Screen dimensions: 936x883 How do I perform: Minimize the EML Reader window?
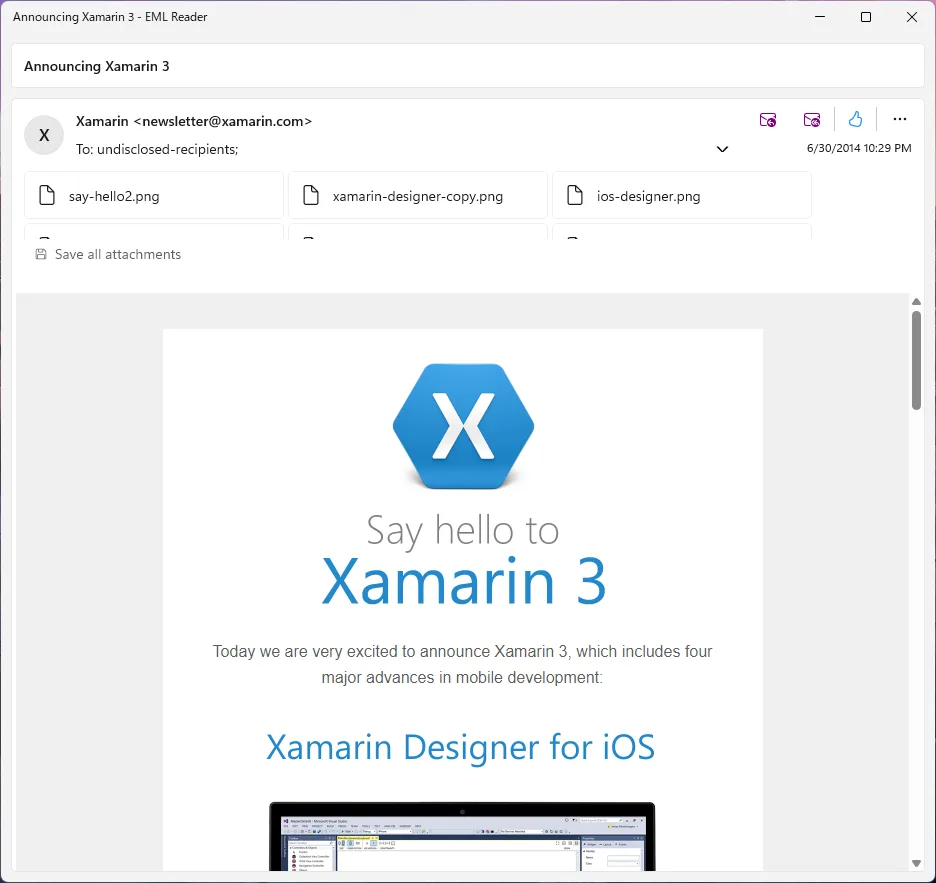pos(820,17)
